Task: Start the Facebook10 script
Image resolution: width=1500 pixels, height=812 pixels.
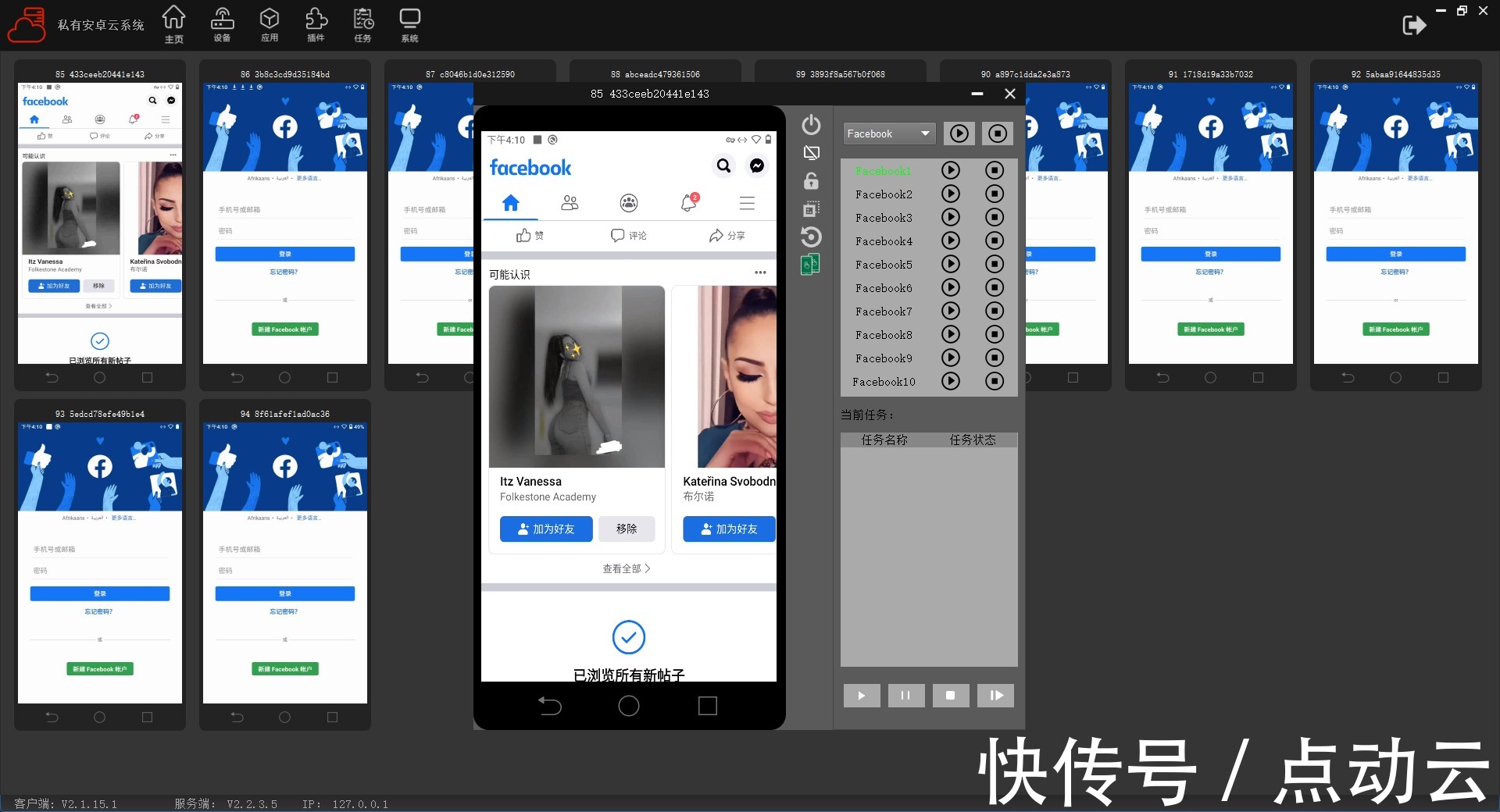Action: click(950, 381)
